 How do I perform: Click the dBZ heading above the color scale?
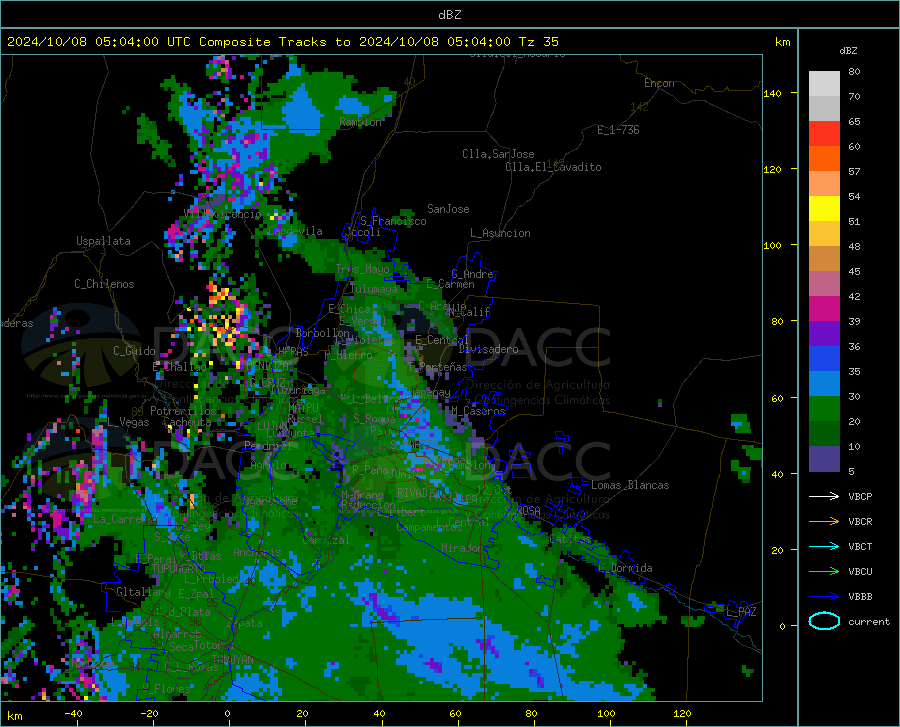tap(848, 50)
